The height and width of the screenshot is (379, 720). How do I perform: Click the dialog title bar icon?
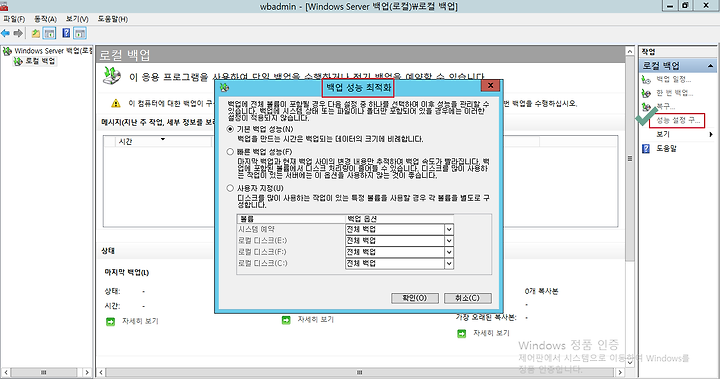[x=224, y=87]
